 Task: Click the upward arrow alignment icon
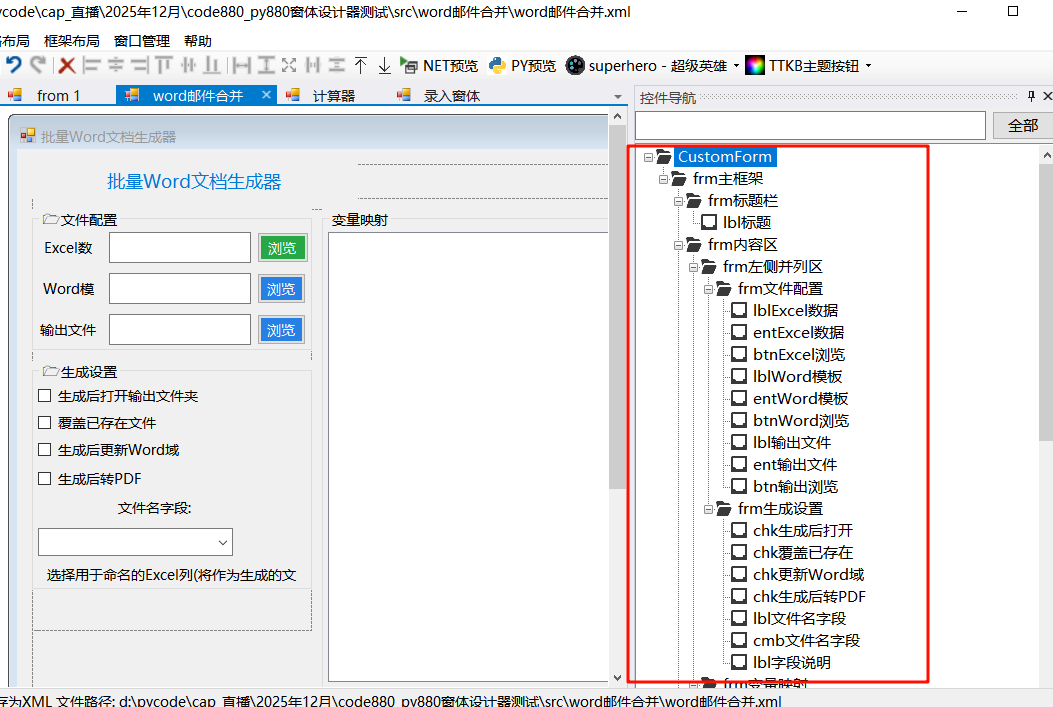(361, 65)
